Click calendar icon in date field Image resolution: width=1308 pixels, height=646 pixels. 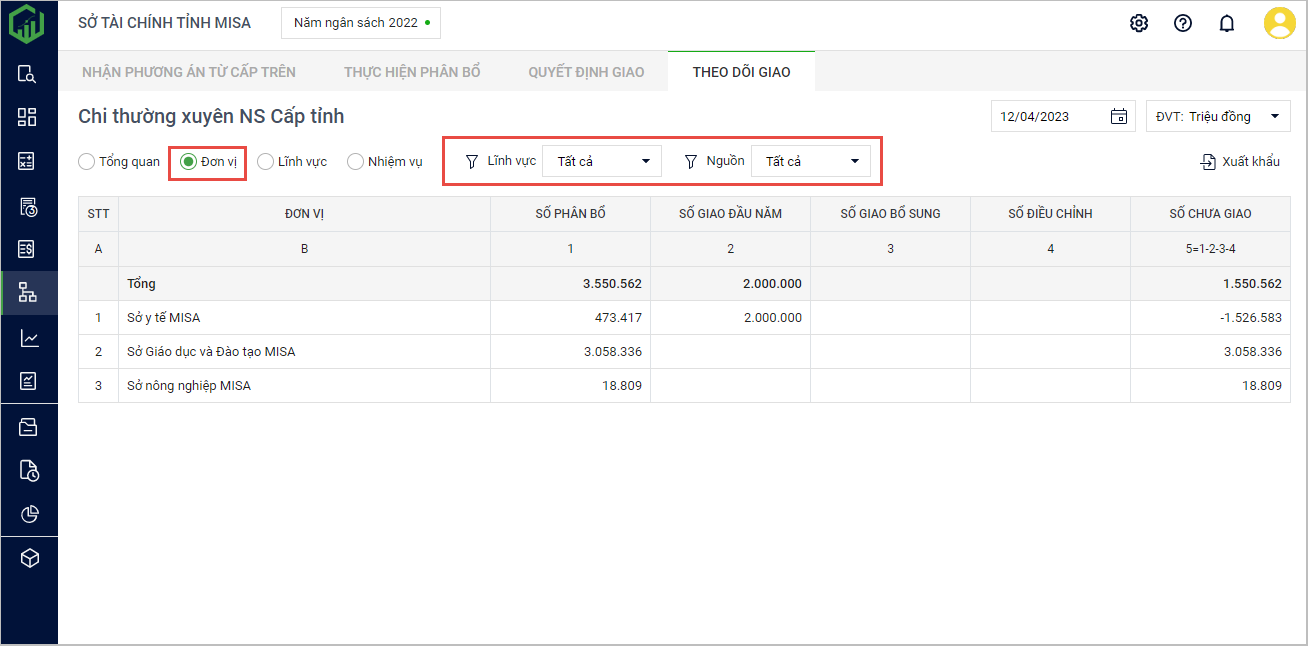[x=1119, y=116]
